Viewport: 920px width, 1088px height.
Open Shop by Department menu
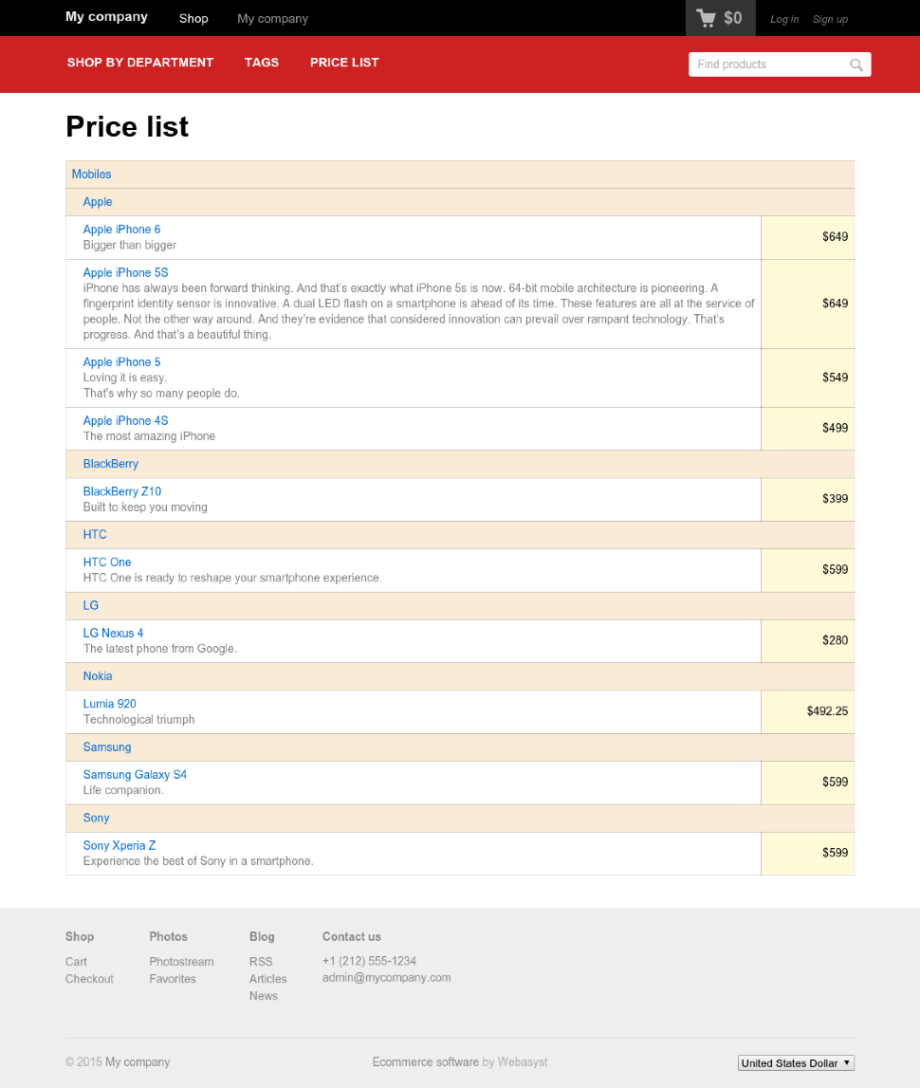tap(140, 62)
